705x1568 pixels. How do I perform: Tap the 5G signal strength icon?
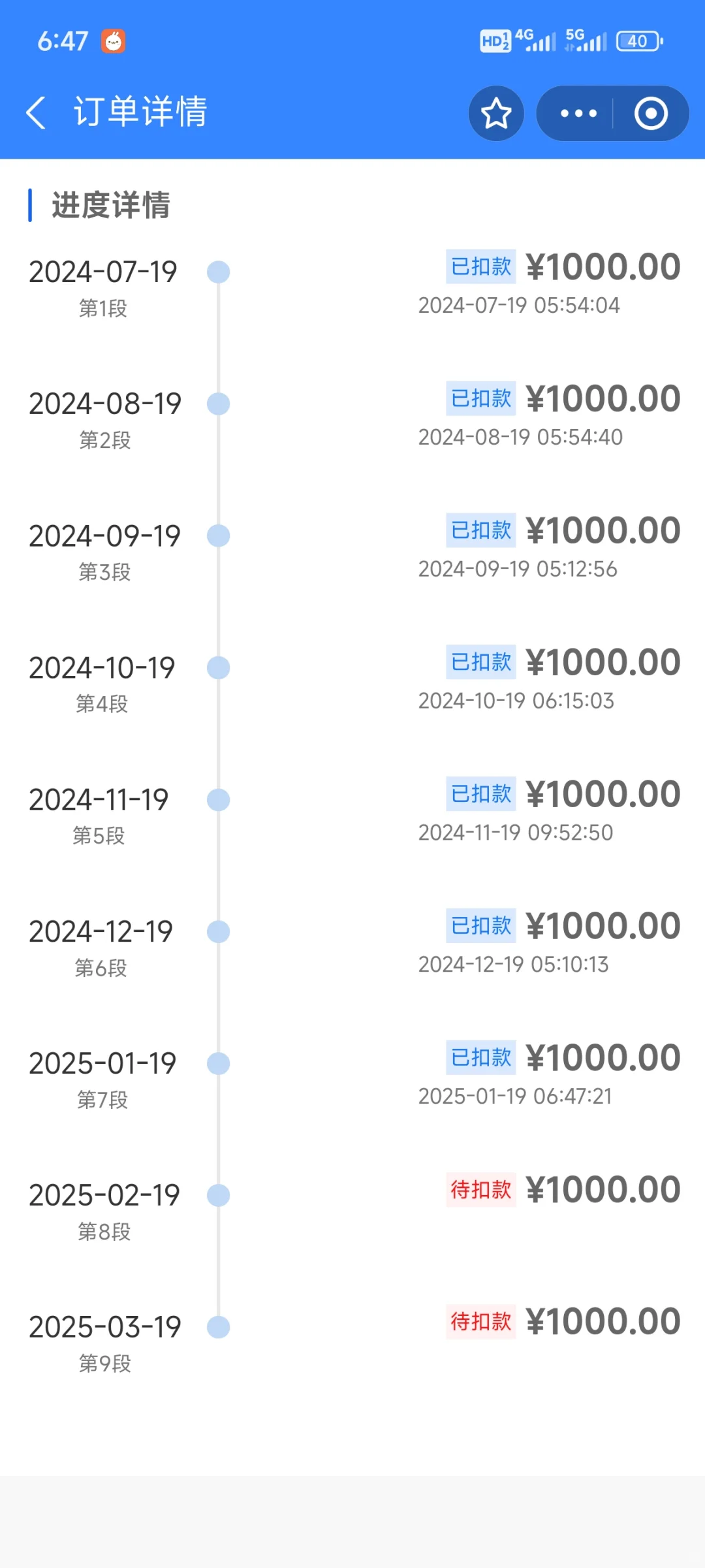point(586,40)
